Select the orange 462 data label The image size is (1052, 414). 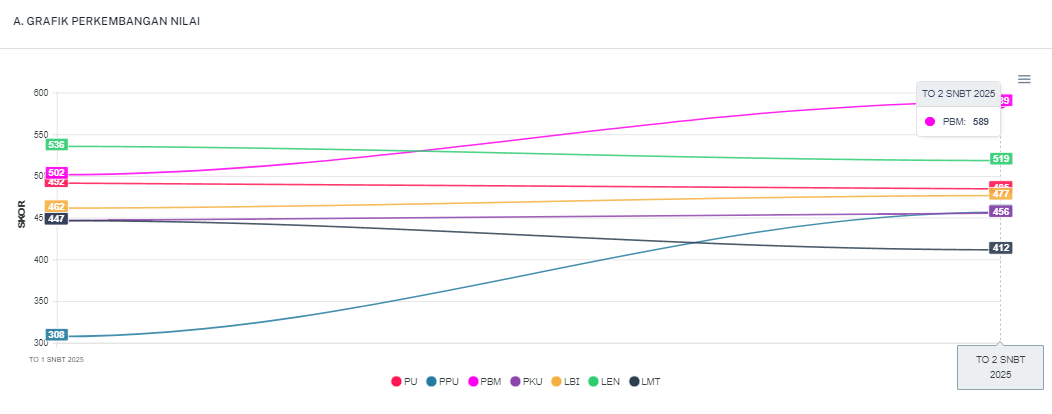(56, 207)
